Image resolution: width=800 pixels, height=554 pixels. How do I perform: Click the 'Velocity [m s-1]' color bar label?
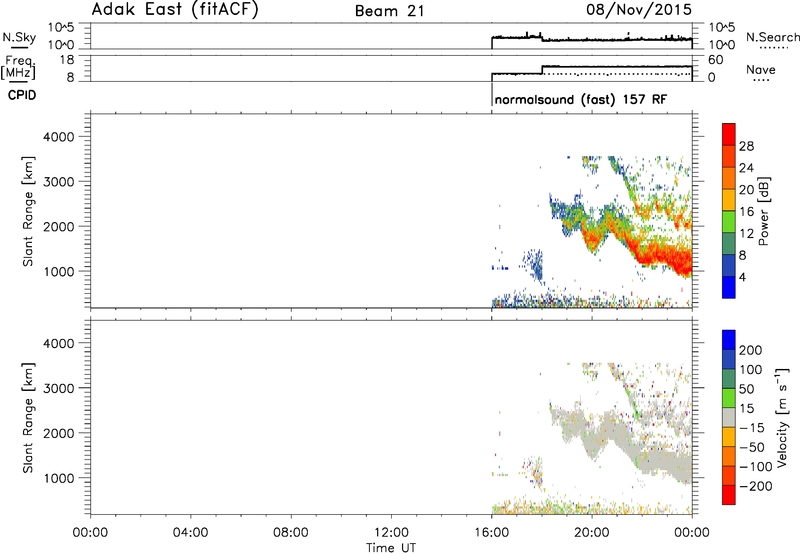click(x=782, y=417)
